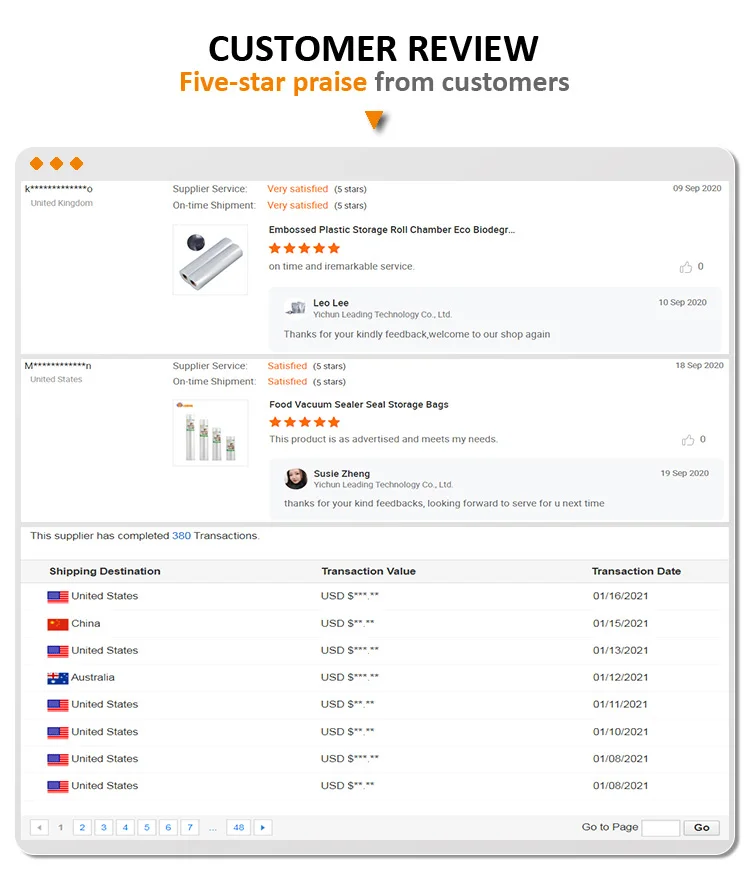Click the China flag icon
Screen dimensions: 750x875
pyautogui.click(x=58, y=624)
